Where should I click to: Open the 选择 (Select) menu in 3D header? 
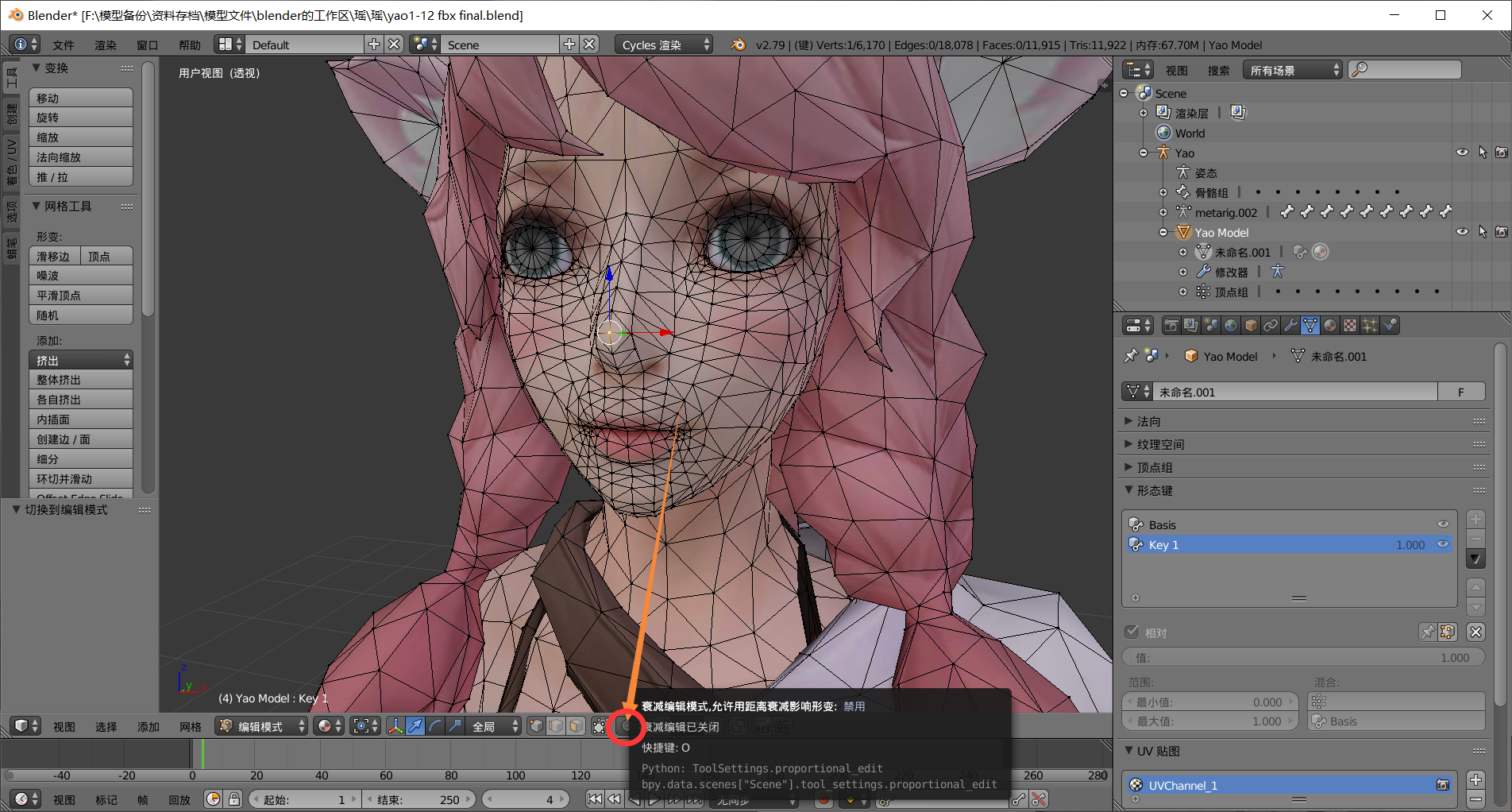106,727
